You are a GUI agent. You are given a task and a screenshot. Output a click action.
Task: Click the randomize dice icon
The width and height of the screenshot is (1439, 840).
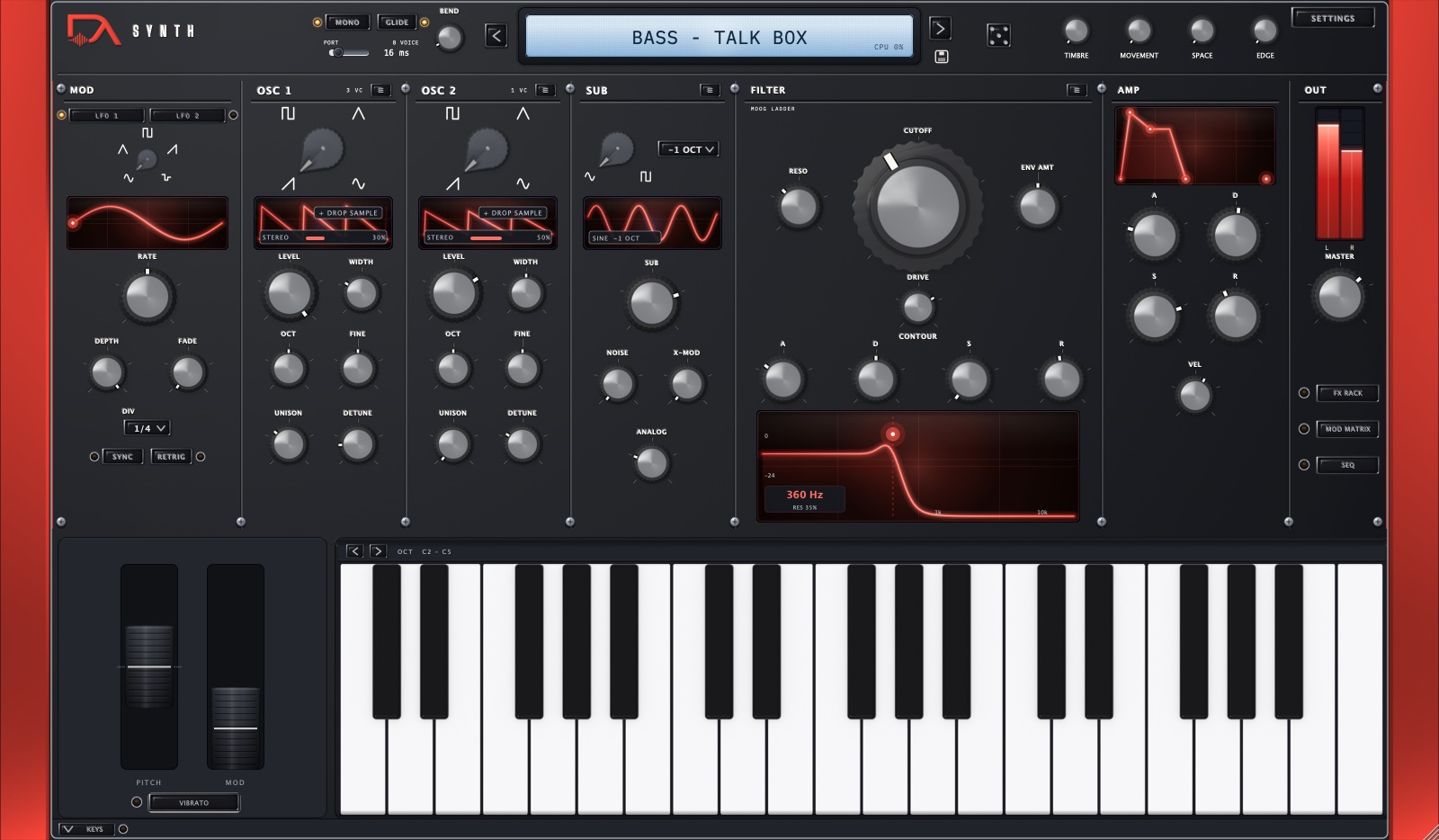[x=998, y=36]
